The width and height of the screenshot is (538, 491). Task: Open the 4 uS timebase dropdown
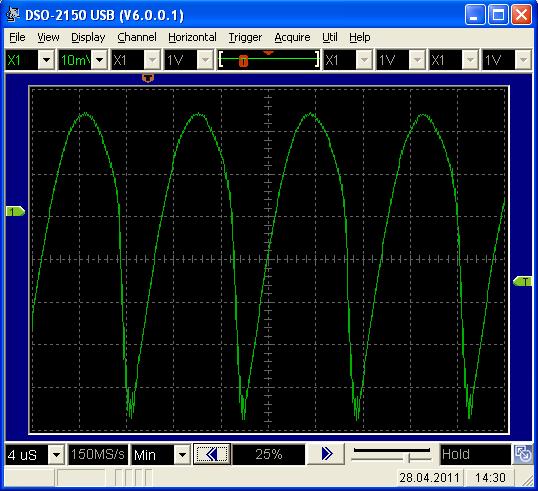tap(56, 455)
